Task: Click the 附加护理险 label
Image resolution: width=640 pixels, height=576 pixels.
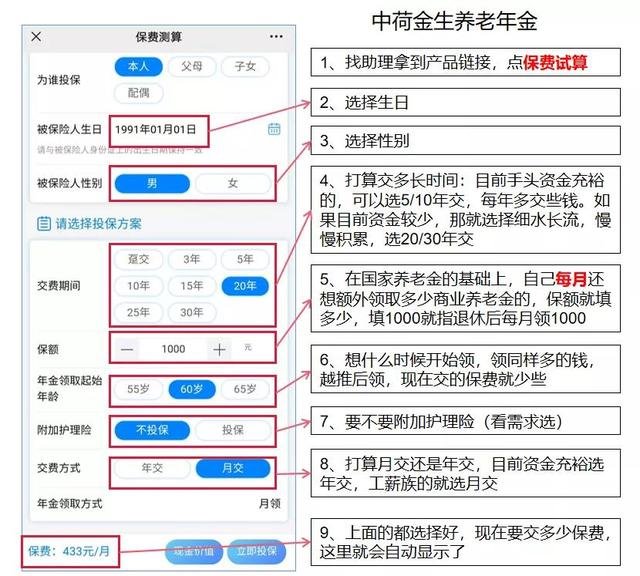Action: click(64, 430)
